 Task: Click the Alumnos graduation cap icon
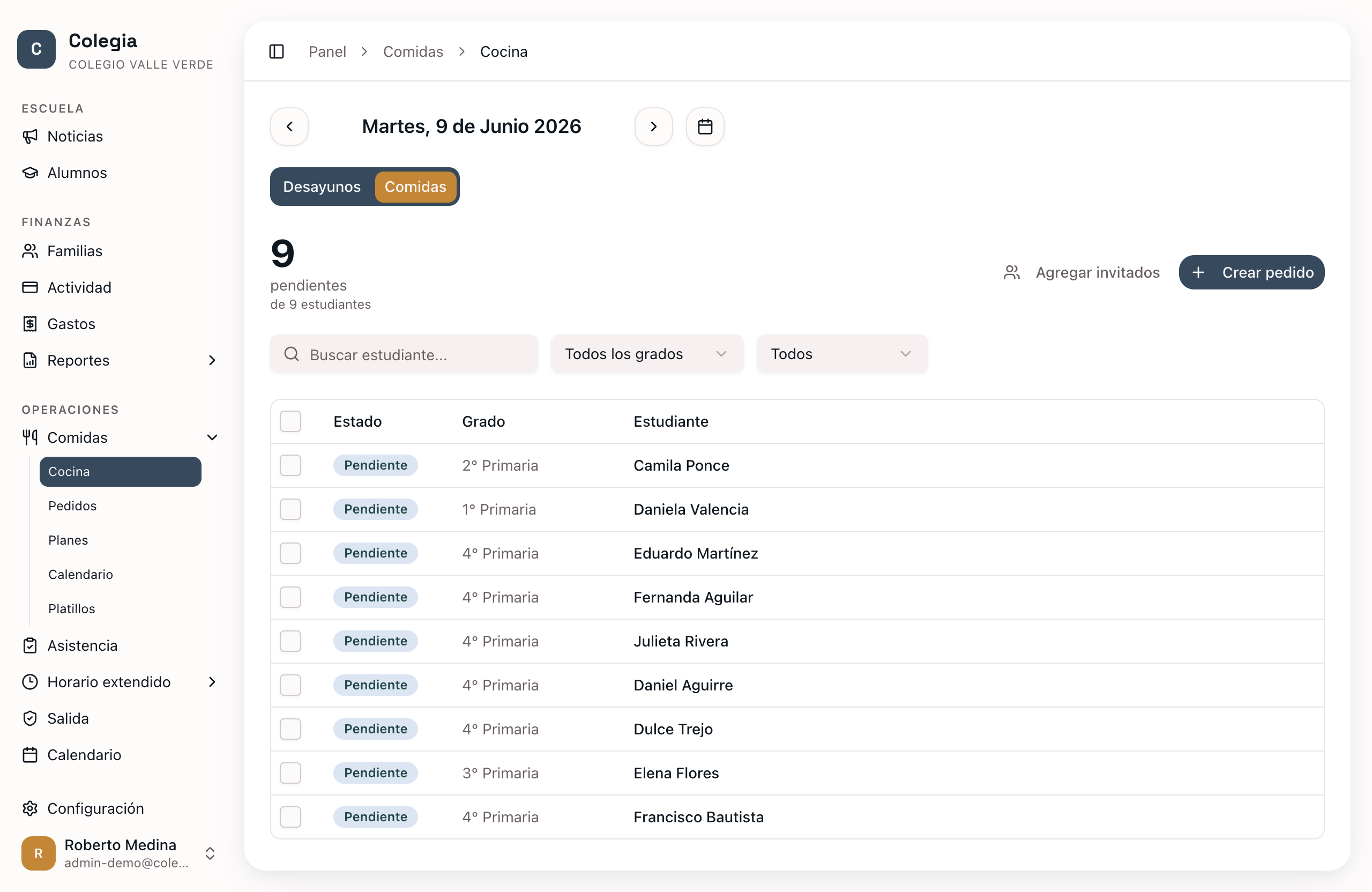point(30,173)
